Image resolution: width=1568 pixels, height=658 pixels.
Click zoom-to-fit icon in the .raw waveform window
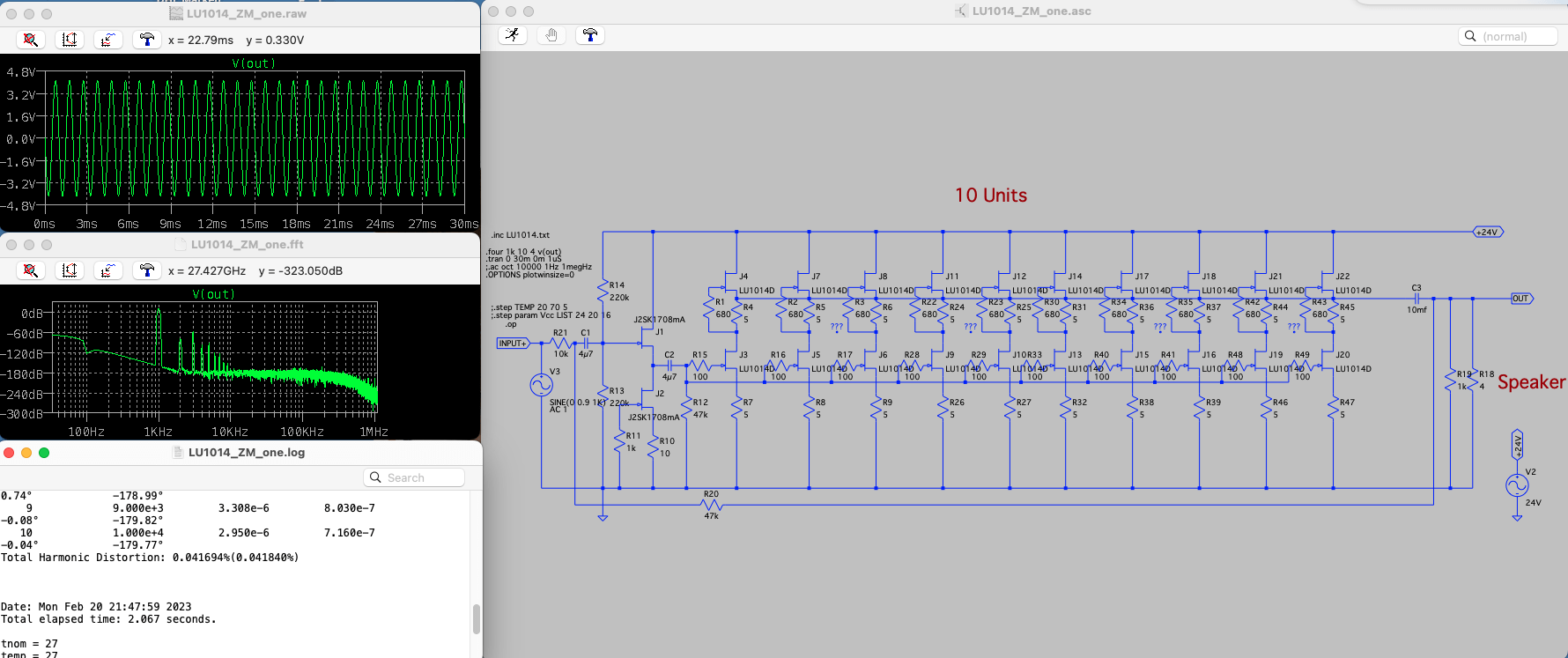pos(31,40)
